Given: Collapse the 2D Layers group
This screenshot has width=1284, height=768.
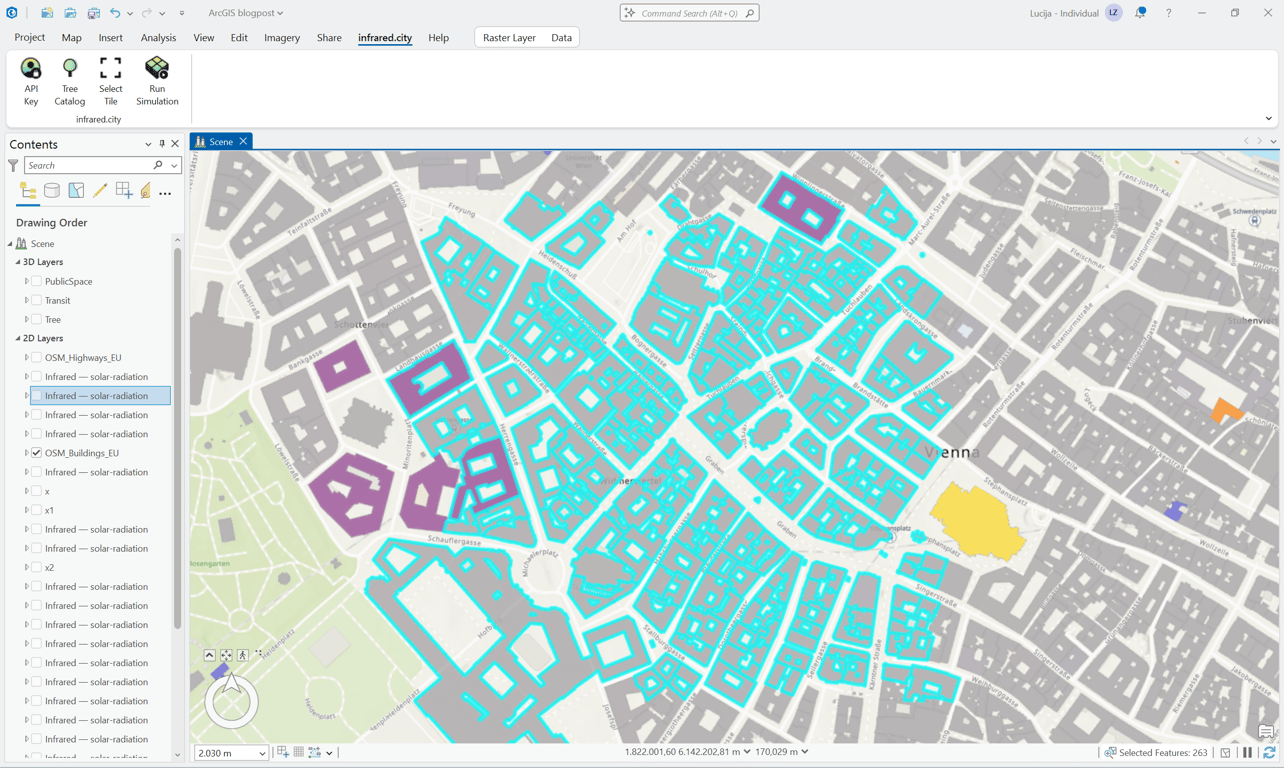Looking at the screenshot, I should [x=18, y=338].
